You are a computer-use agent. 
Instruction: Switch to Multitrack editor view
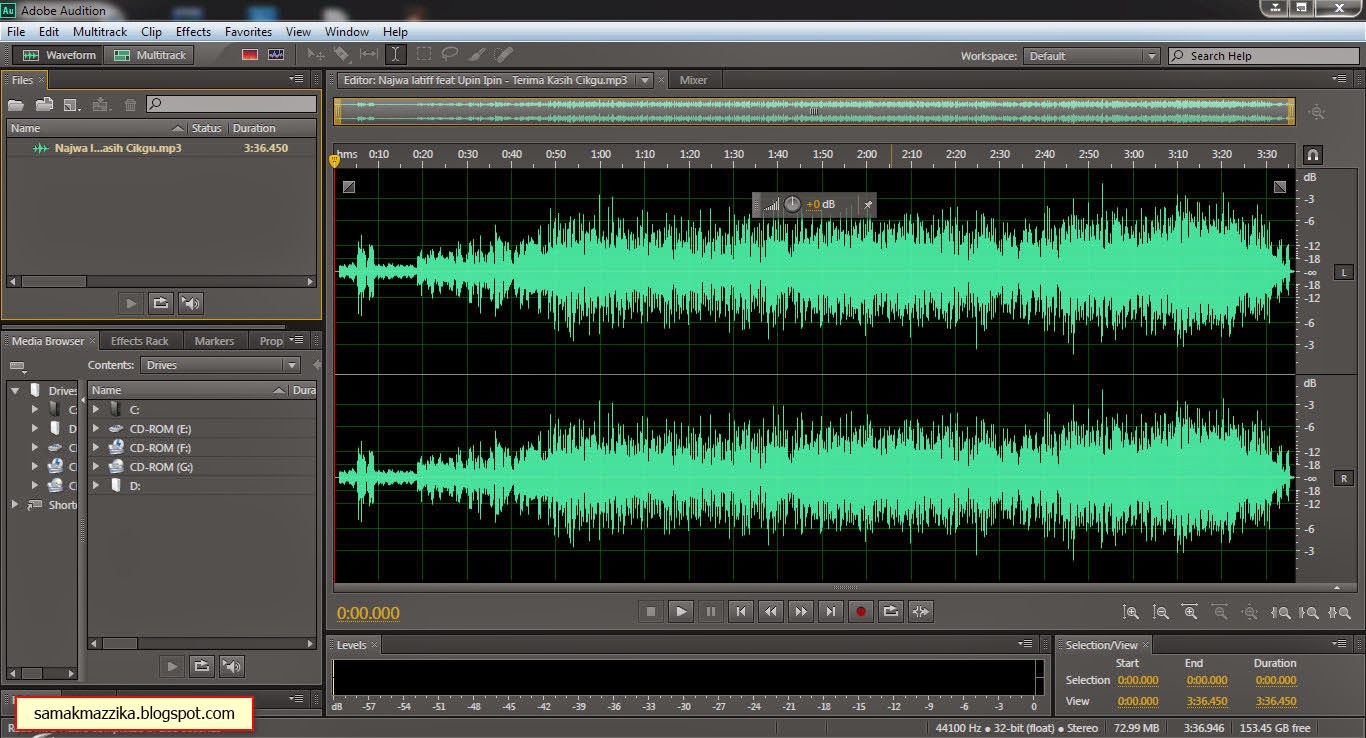click(151, 55)
